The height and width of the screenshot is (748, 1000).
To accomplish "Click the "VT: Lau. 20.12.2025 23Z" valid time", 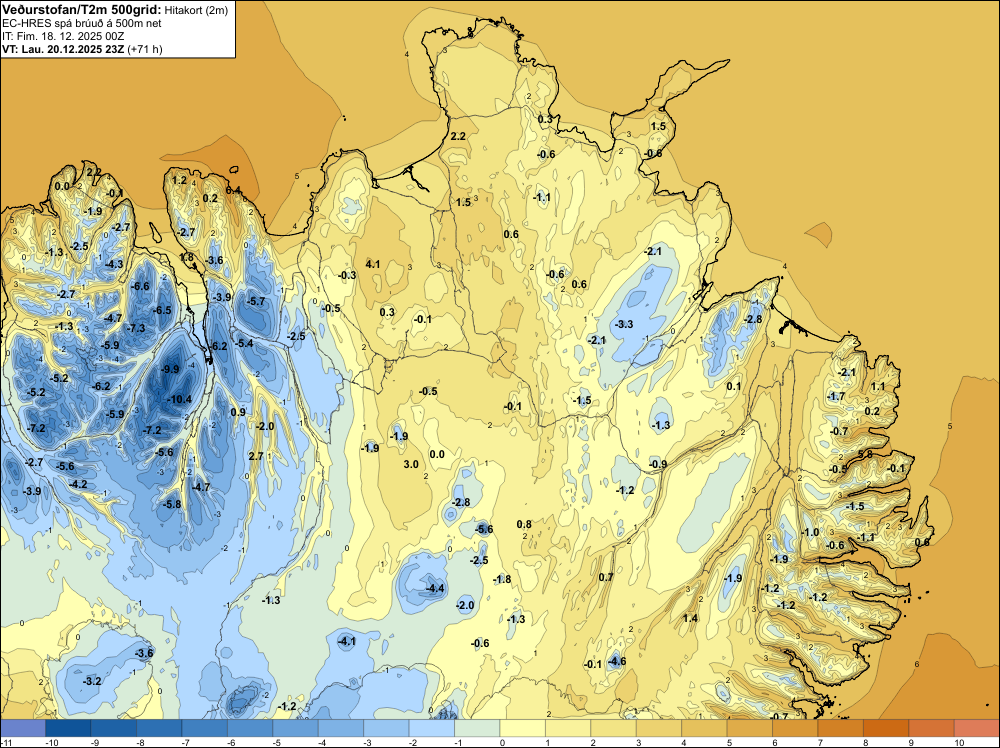I will click(x=63, y=49).
